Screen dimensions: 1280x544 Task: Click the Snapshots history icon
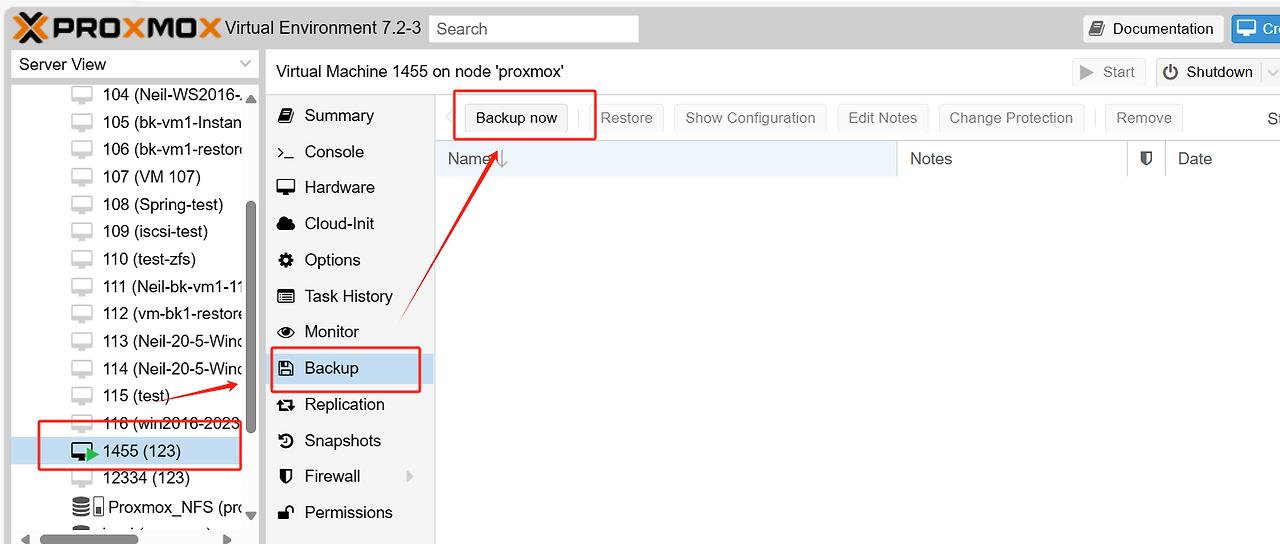(286, 440)
